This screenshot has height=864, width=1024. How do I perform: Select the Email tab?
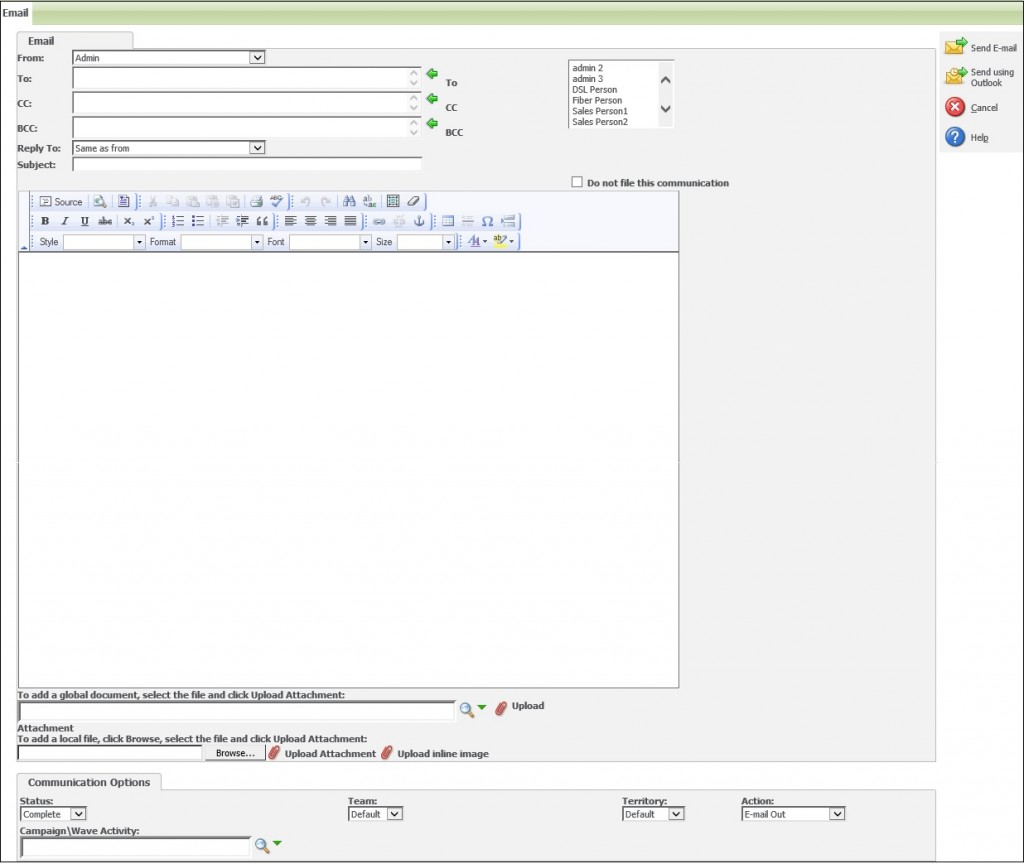[x=41, y=41]
